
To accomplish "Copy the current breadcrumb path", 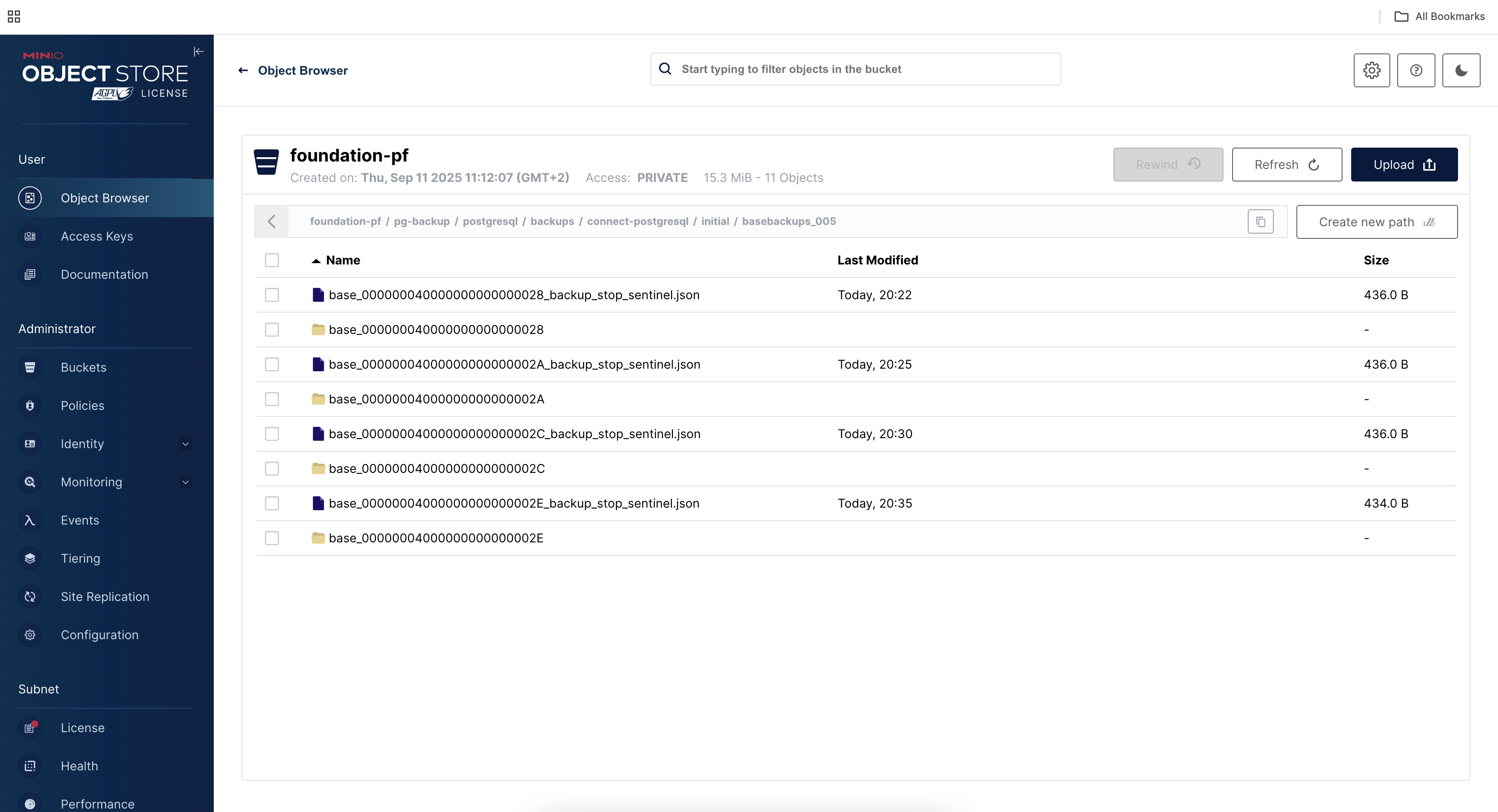I will coord(1260,221).
